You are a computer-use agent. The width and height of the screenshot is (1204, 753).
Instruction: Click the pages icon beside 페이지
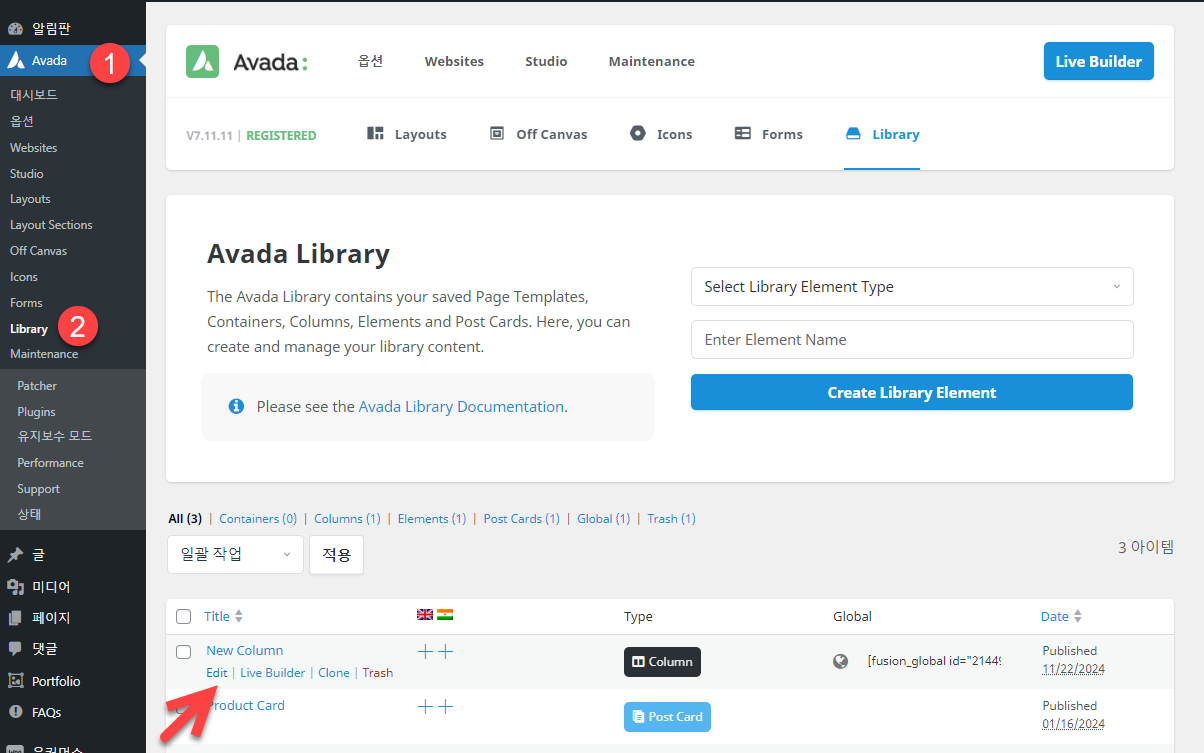tap(15, 618)
